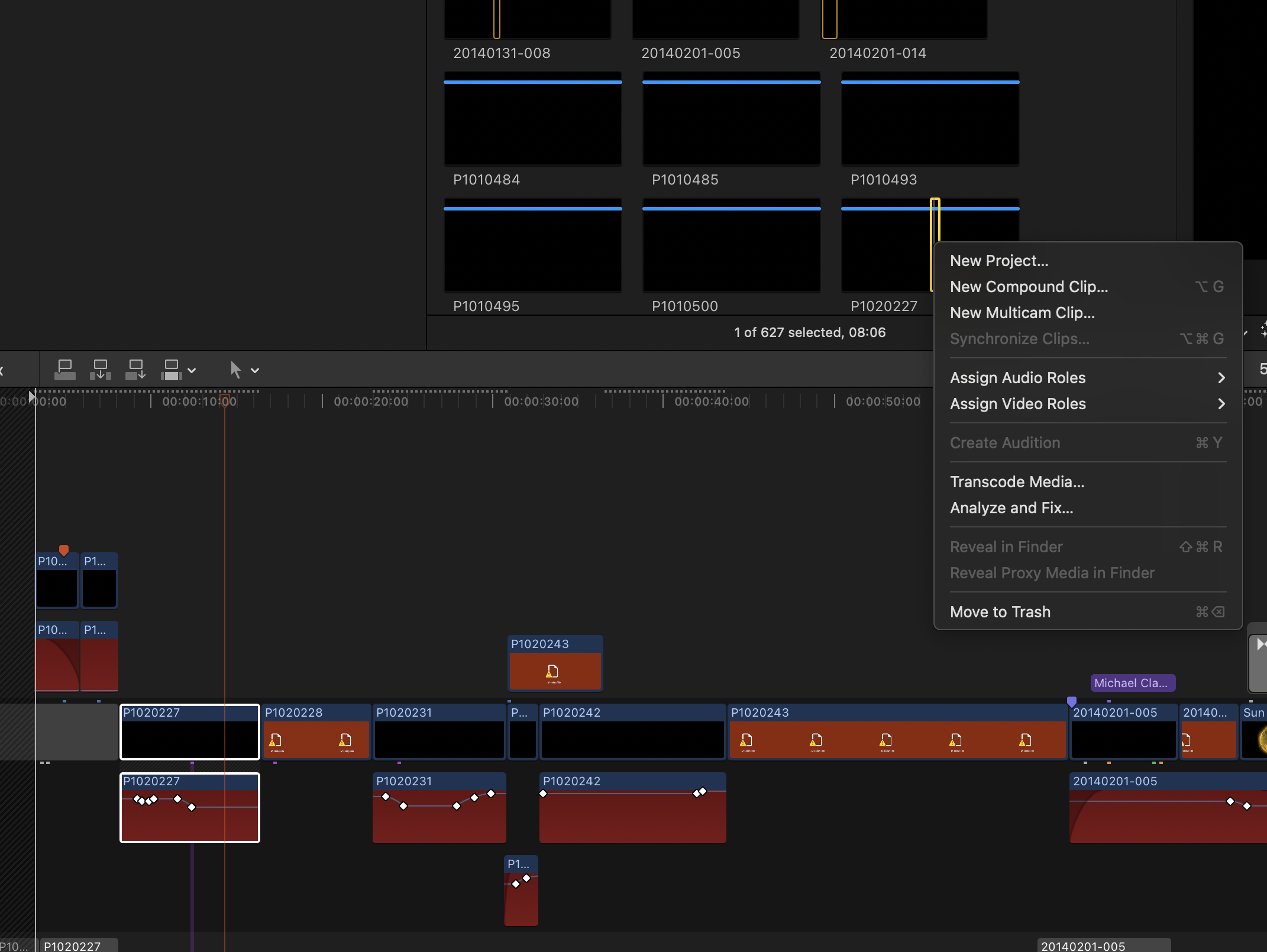
Task: Choose Transcode Media... from the context menu
Action: coord(1017,482)
